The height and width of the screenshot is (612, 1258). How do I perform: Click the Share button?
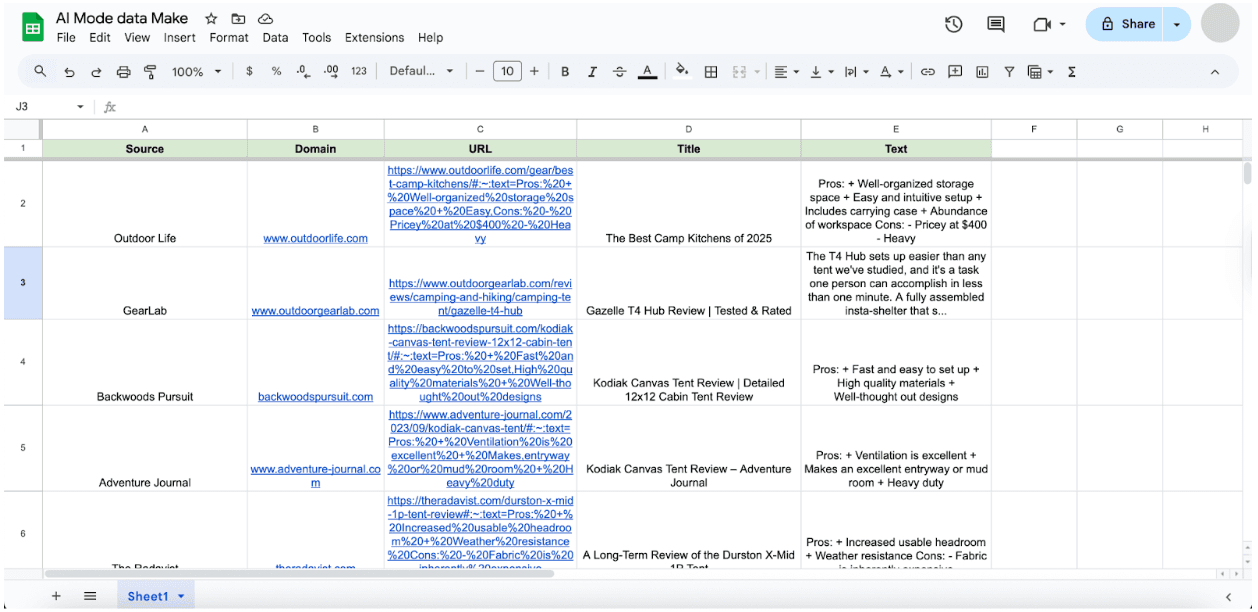click(x=1127, y=24)
